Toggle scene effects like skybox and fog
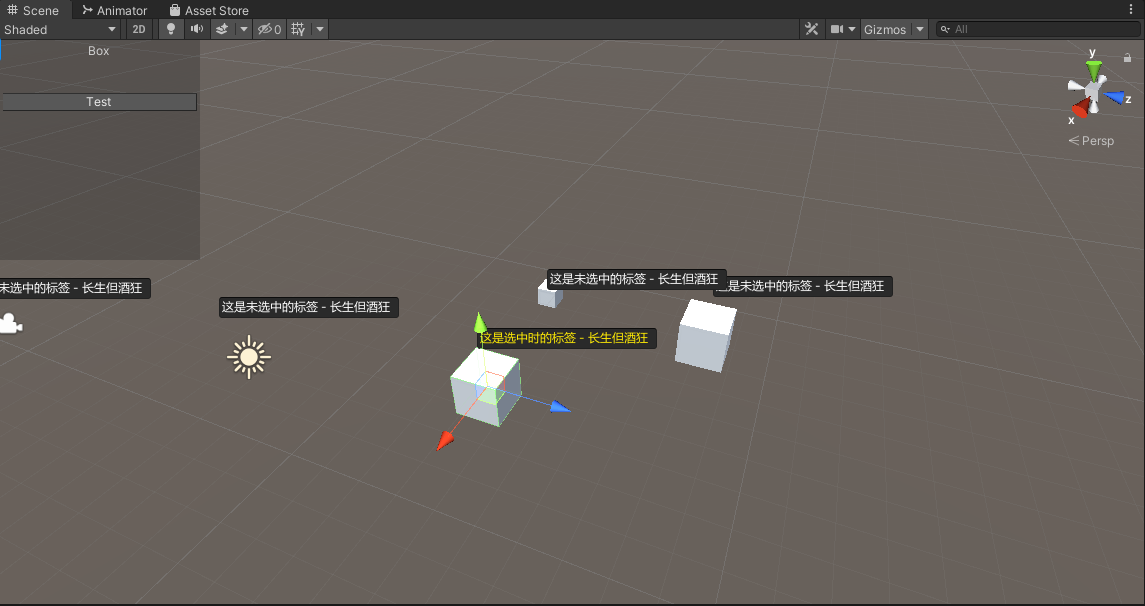Image resolution: width=1145 pixels, height=606 pixels. tap(223, 29)
